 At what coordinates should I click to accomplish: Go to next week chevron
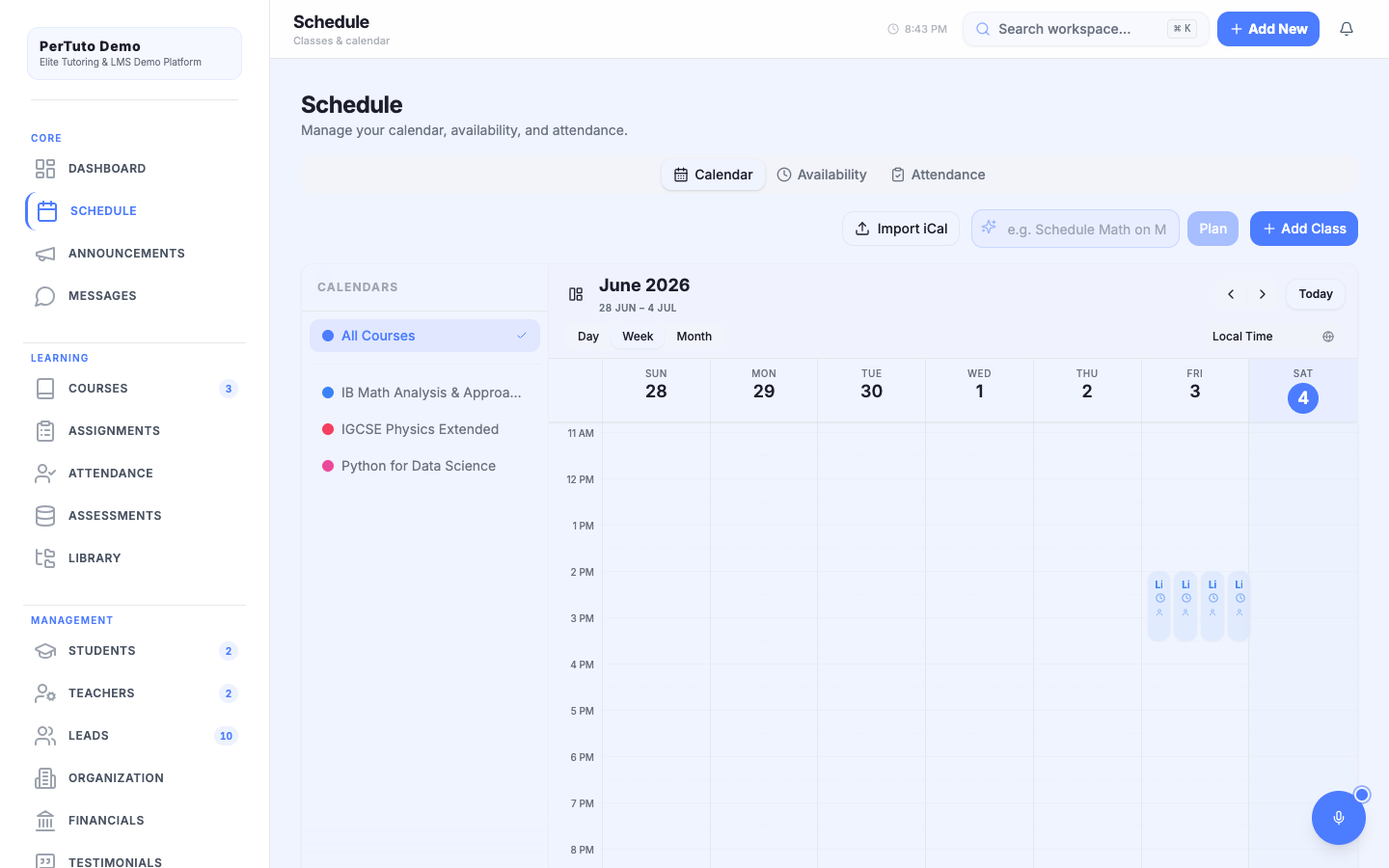tap(1263, 294)
